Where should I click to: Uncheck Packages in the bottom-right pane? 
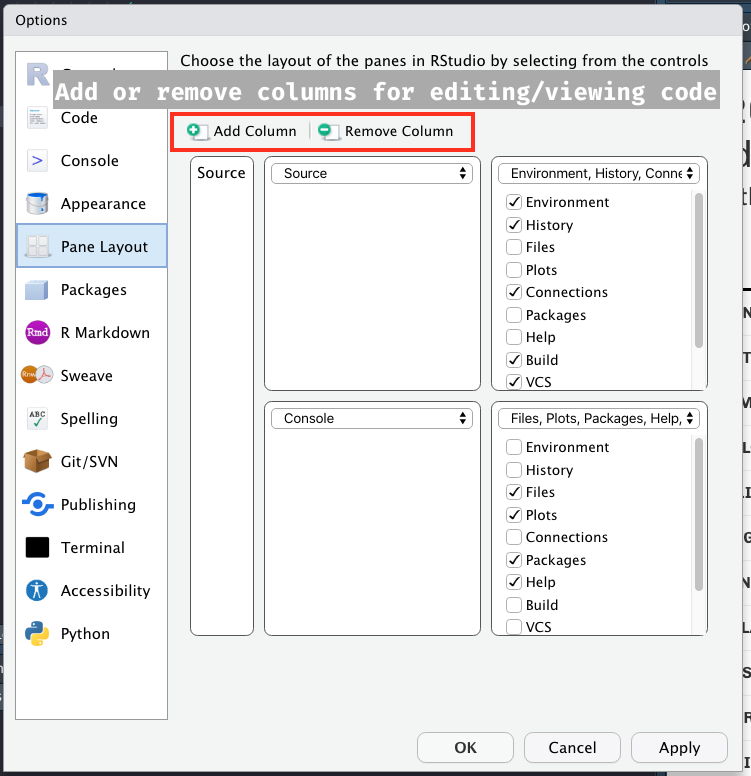514,560
